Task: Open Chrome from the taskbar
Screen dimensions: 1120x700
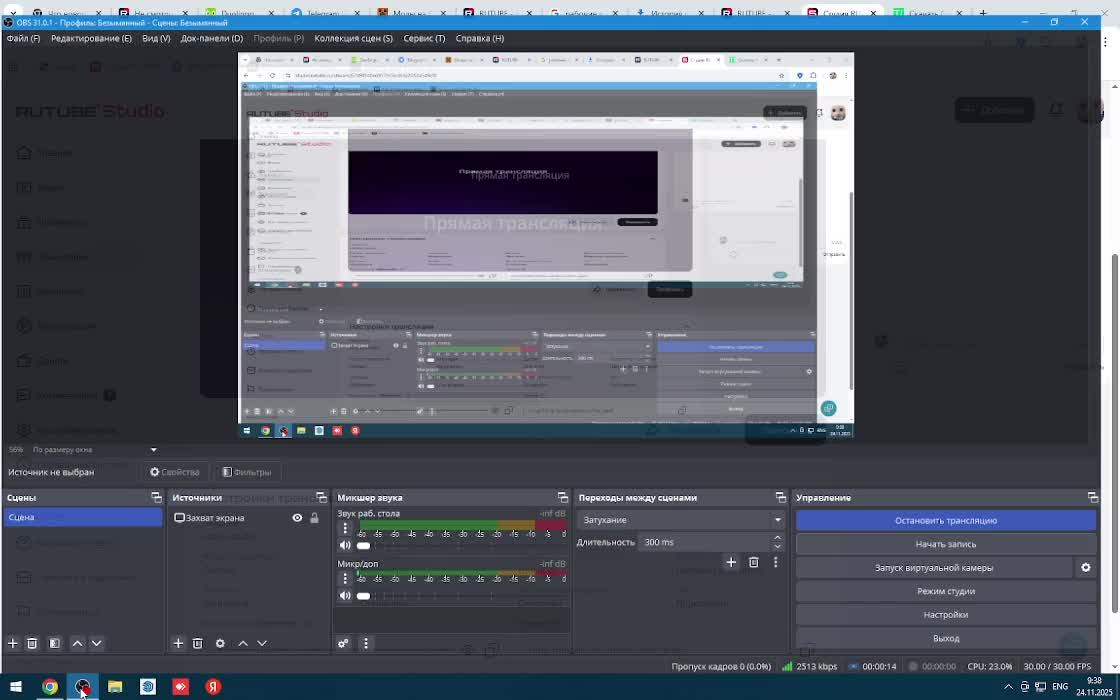Action: tap(49, 687)
